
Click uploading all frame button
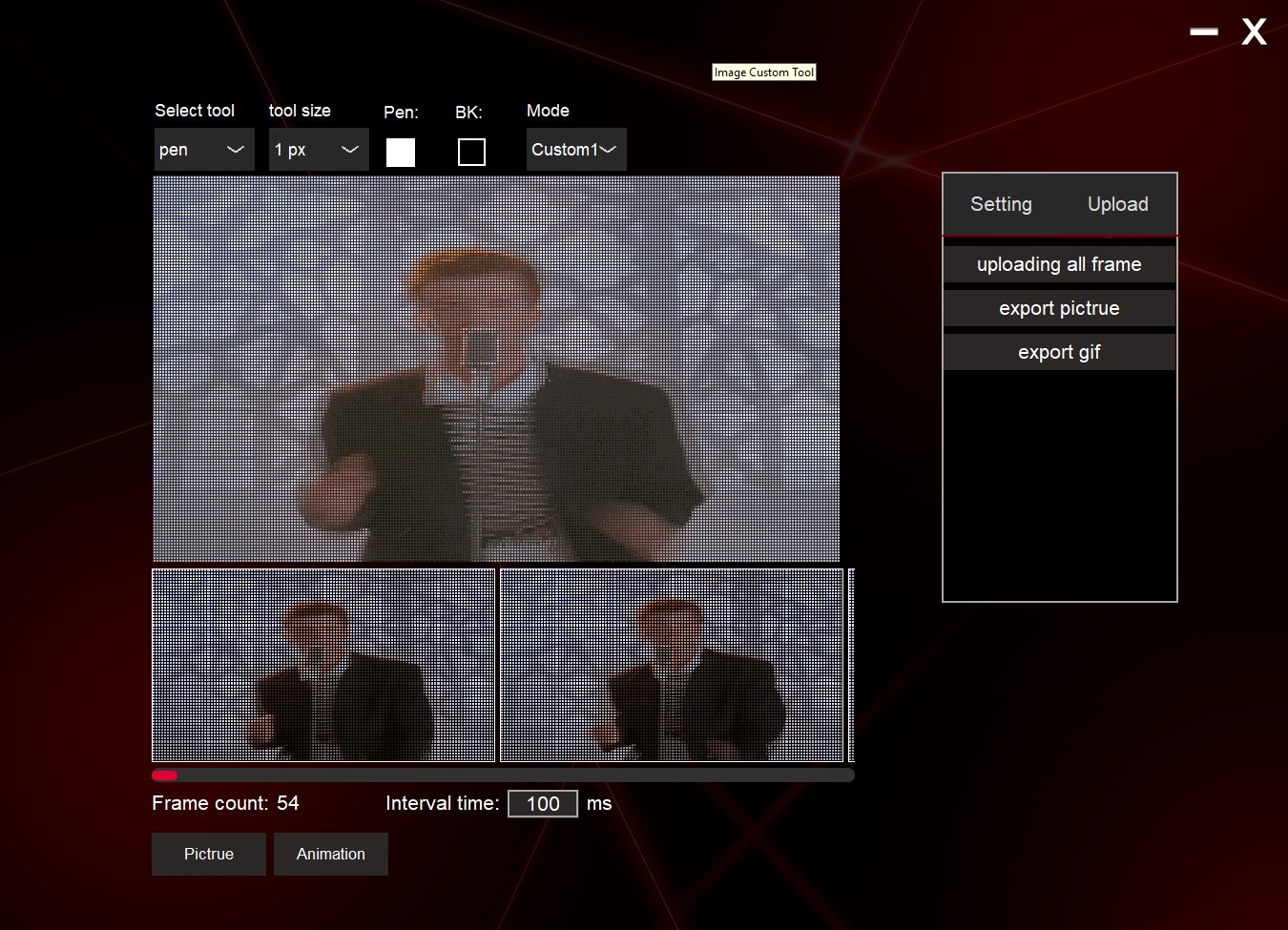click(x=1059, y=264)
